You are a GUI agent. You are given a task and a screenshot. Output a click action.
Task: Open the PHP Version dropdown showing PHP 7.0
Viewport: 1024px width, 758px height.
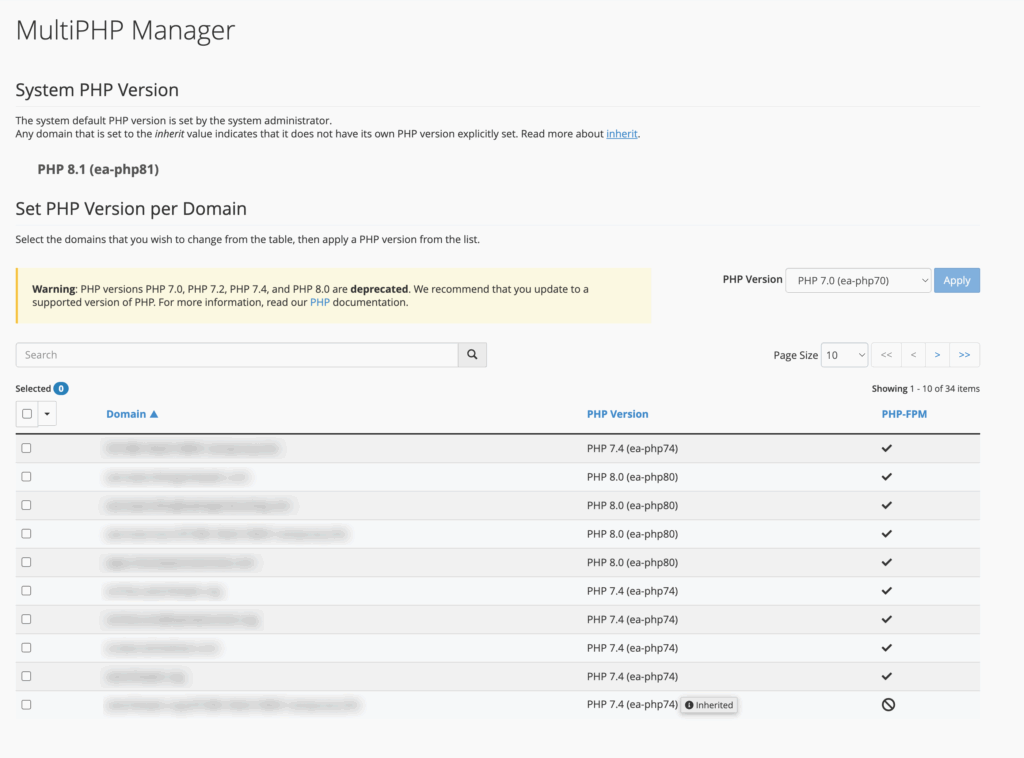(x=858, y=281)
